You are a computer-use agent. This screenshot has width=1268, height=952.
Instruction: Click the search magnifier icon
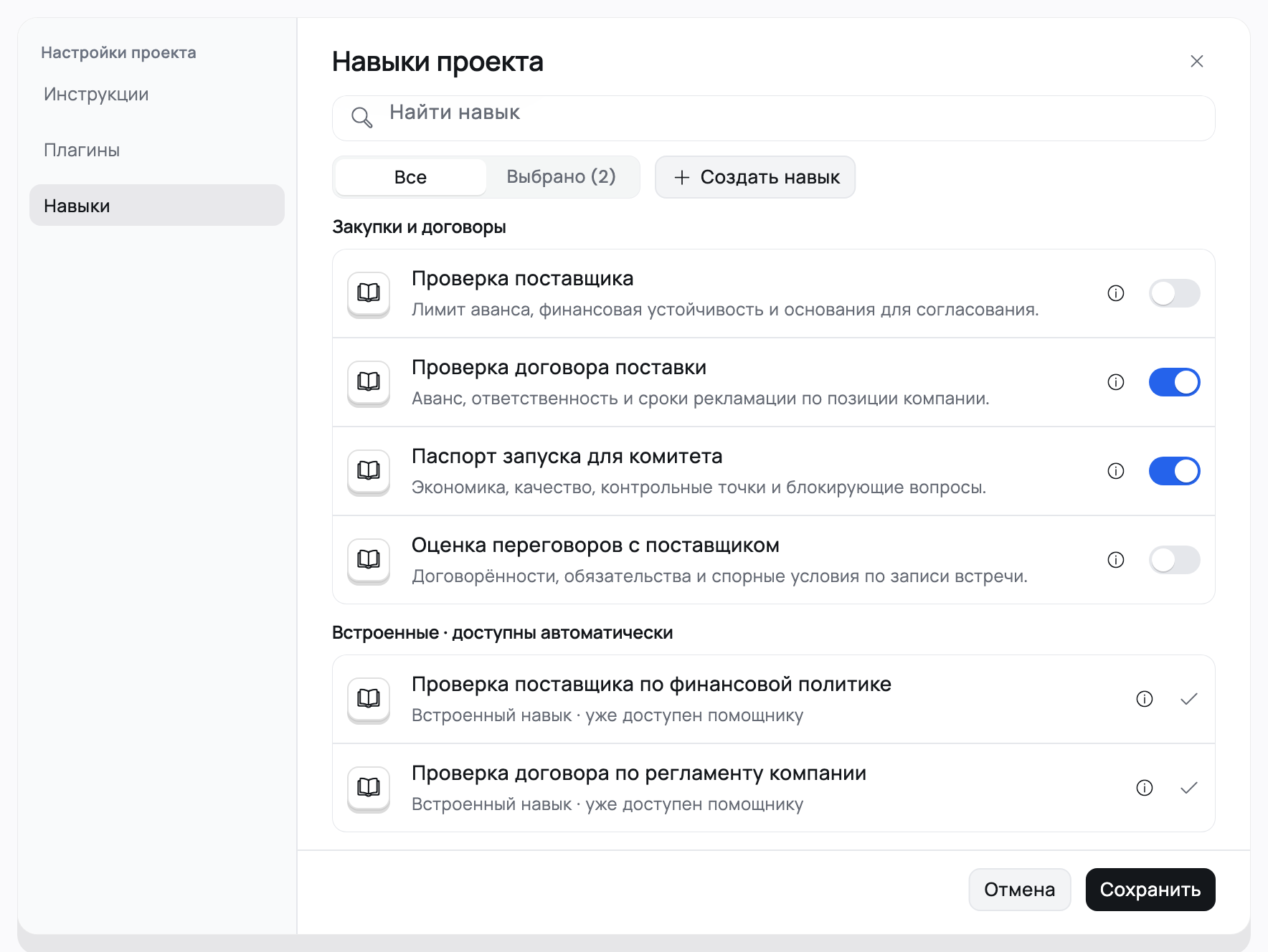pyautogui.click(x=361, y=118)
